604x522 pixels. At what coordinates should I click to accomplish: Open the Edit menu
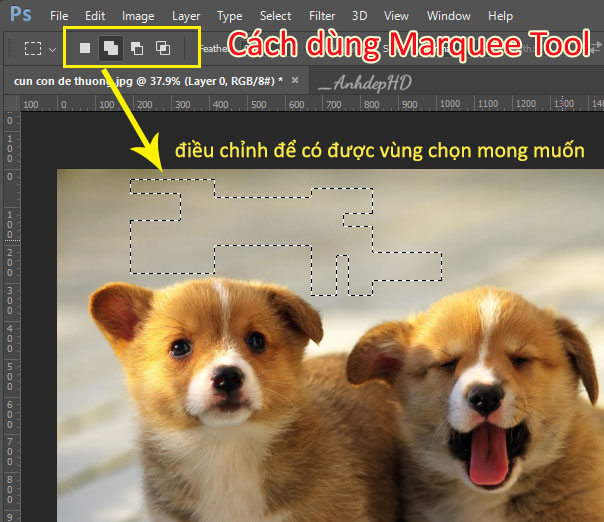coord(95,16)
